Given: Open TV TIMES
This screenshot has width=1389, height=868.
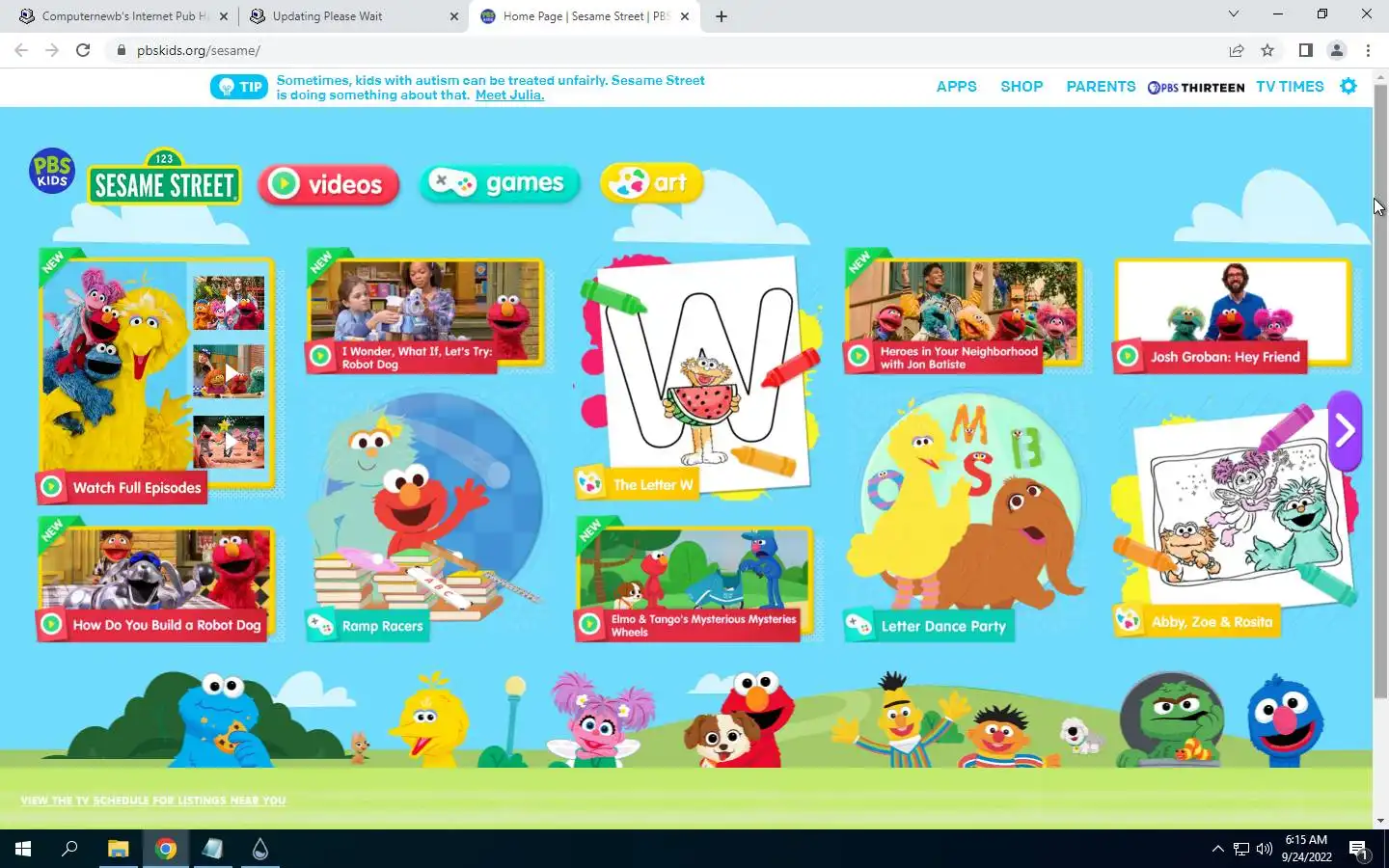Looking at the screenshot, I should pyautogui.click(x=1290, y=87).
